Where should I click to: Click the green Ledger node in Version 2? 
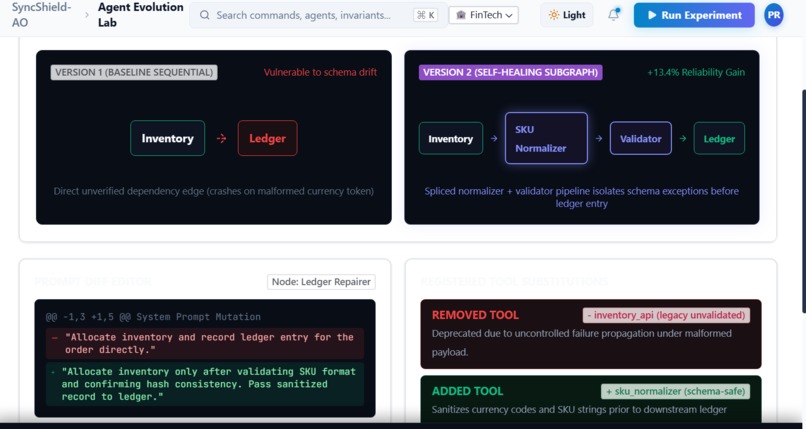[719, 139]
